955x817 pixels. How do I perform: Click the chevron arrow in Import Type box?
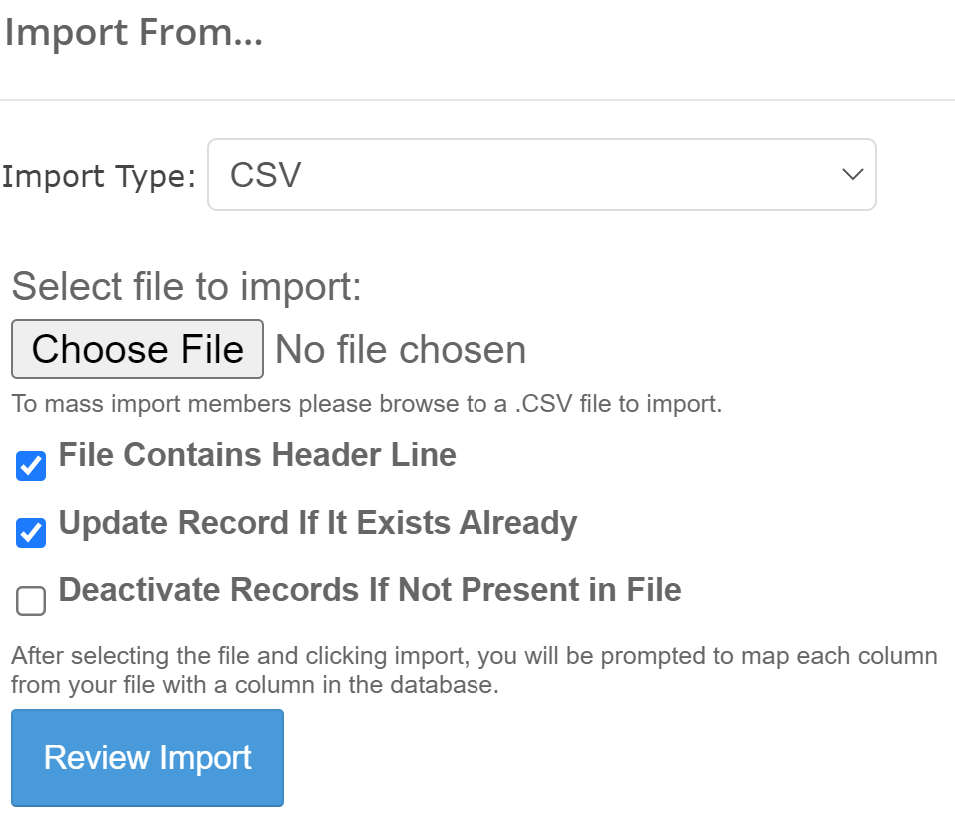point(852,175)
